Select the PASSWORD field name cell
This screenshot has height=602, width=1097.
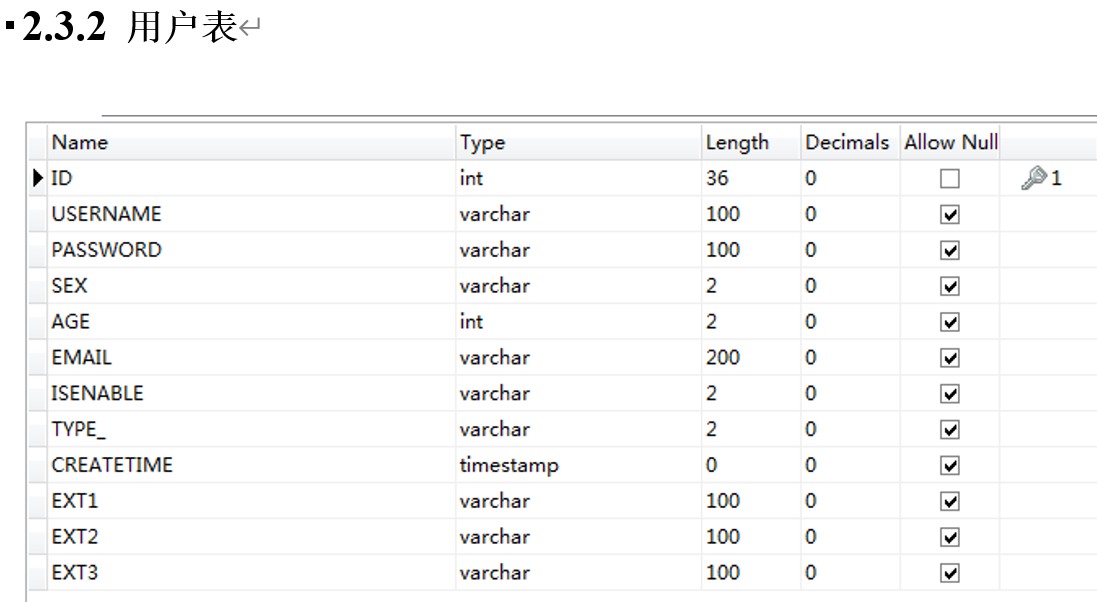point(252,250)
